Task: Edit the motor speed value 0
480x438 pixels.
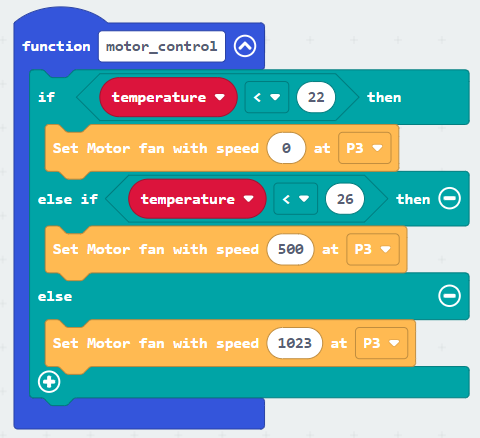Action: point(286,148)
